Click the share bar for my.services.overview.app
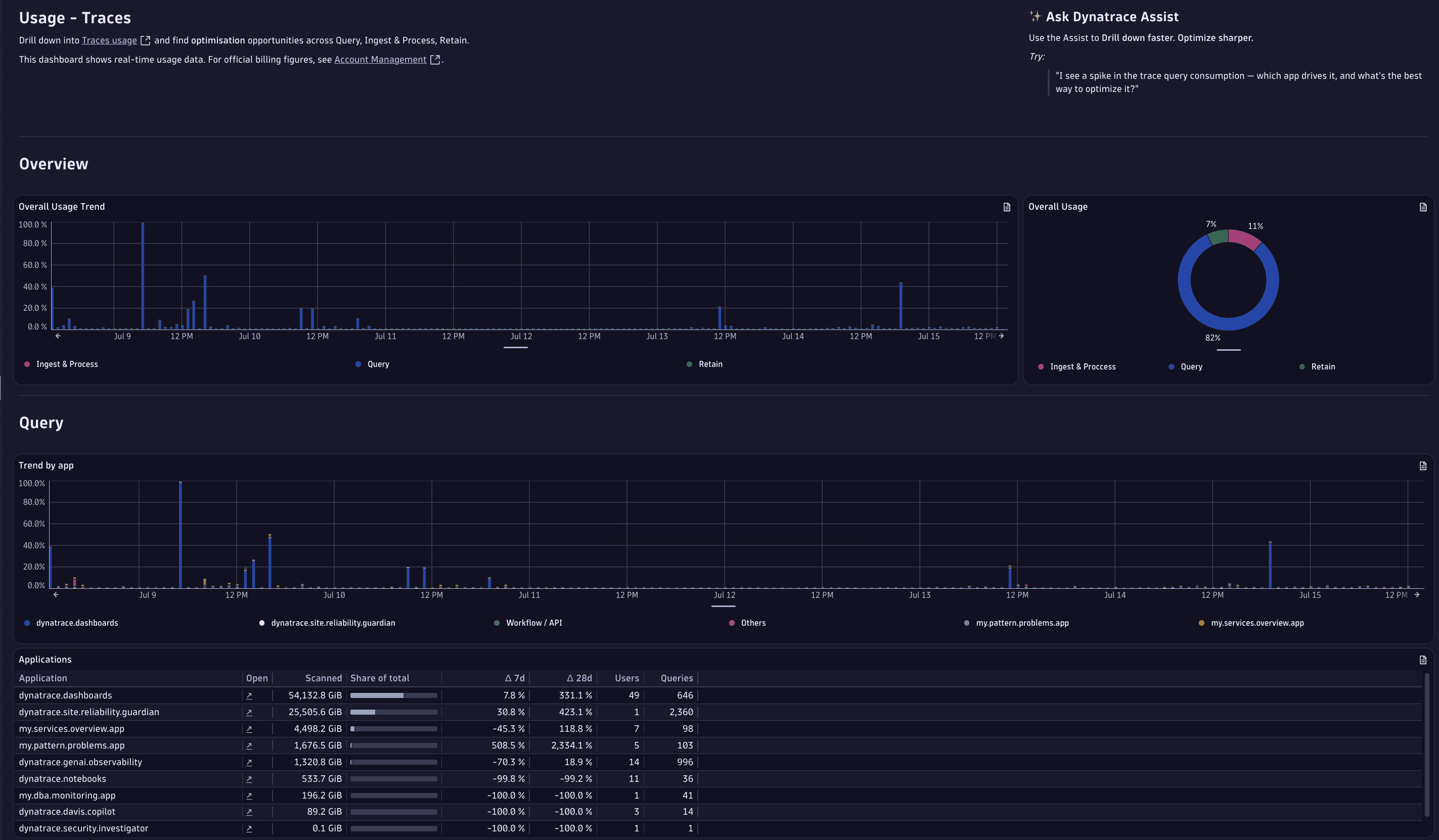Image resolution: width=1439 pixels, height=840 pixels. click(x=393, y=729)
